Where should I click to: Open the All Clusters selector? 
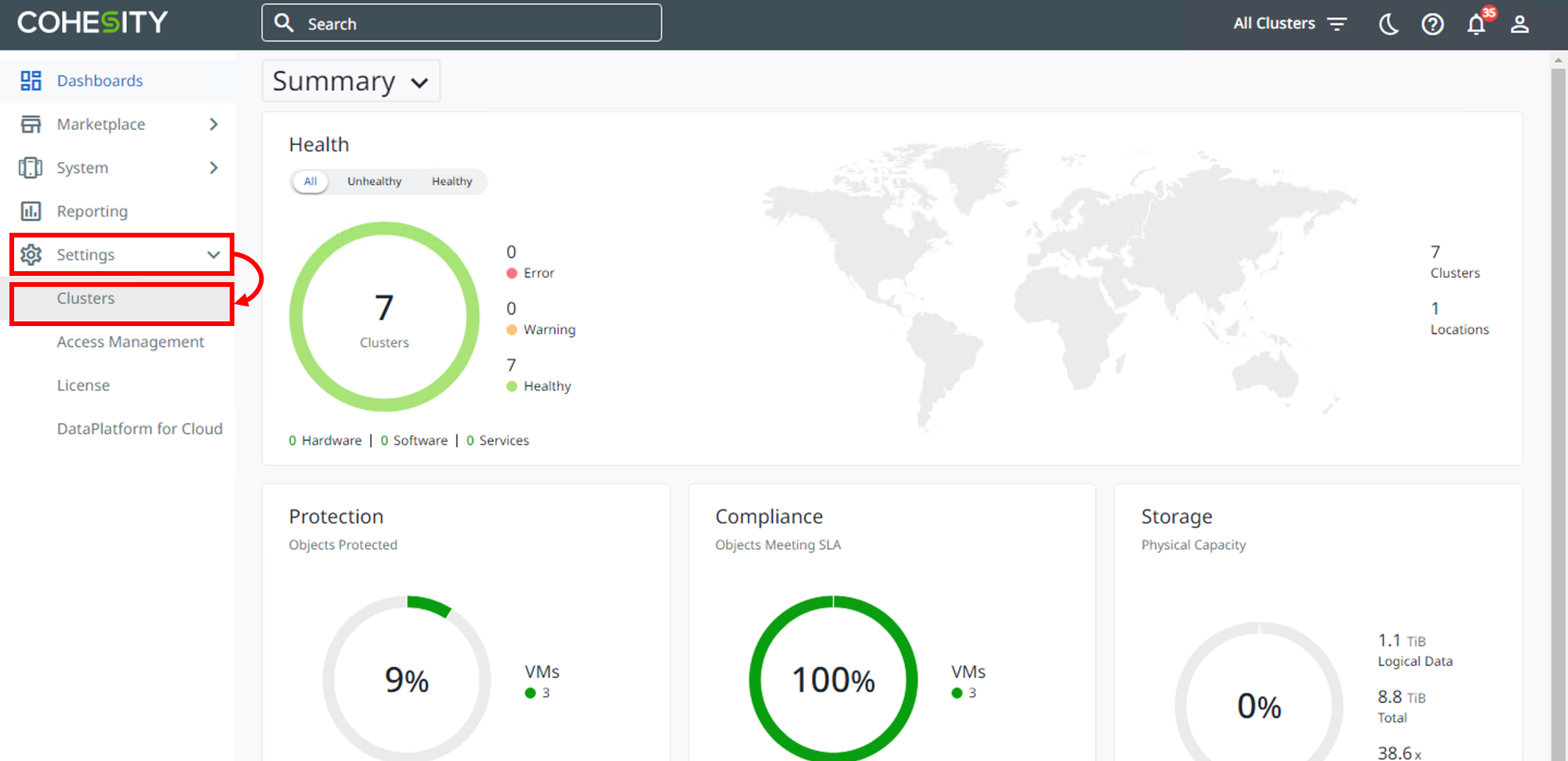click(1290, 24)
